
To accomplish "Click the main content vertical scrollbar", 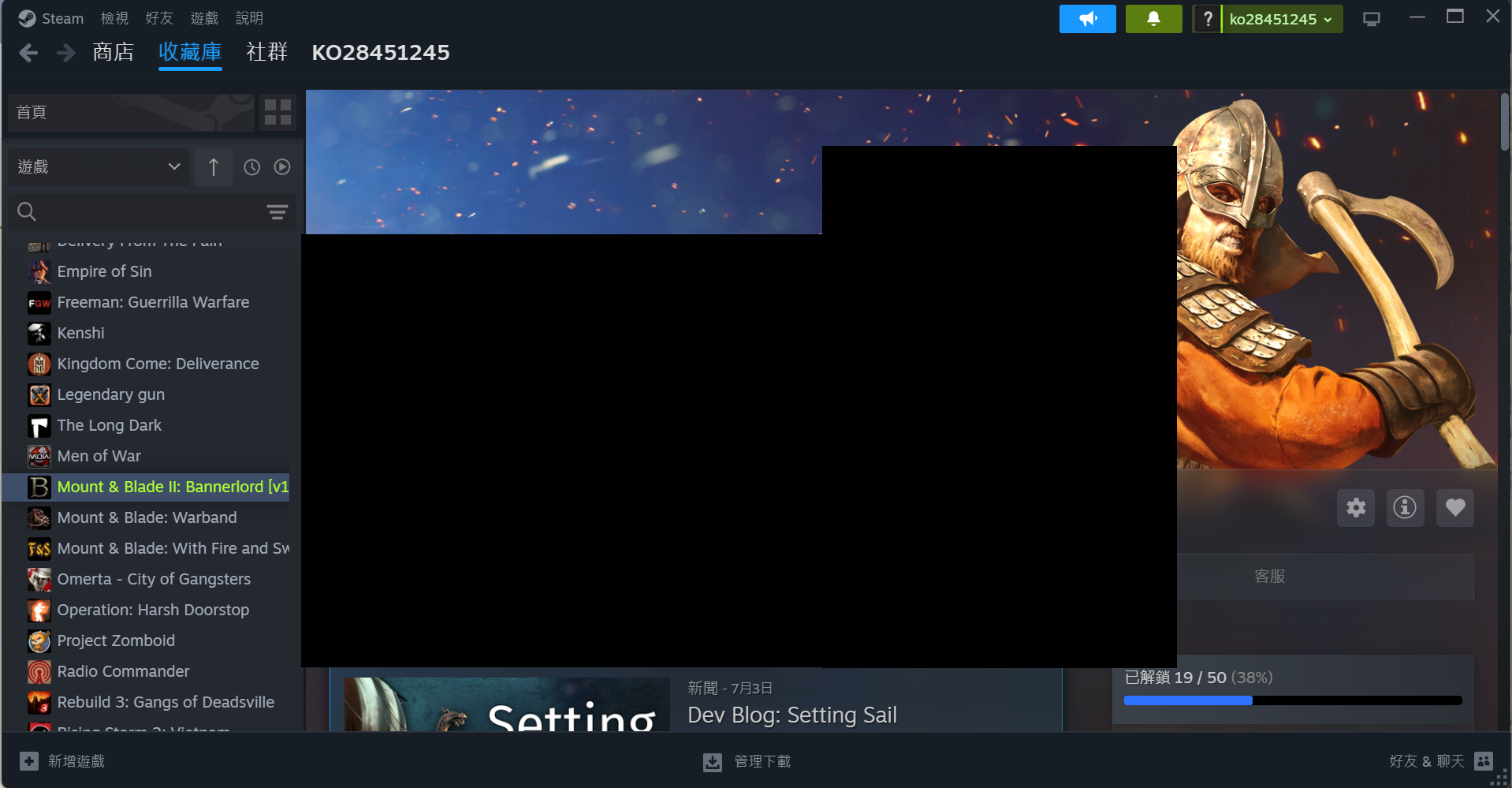I will click(1504, 122).
